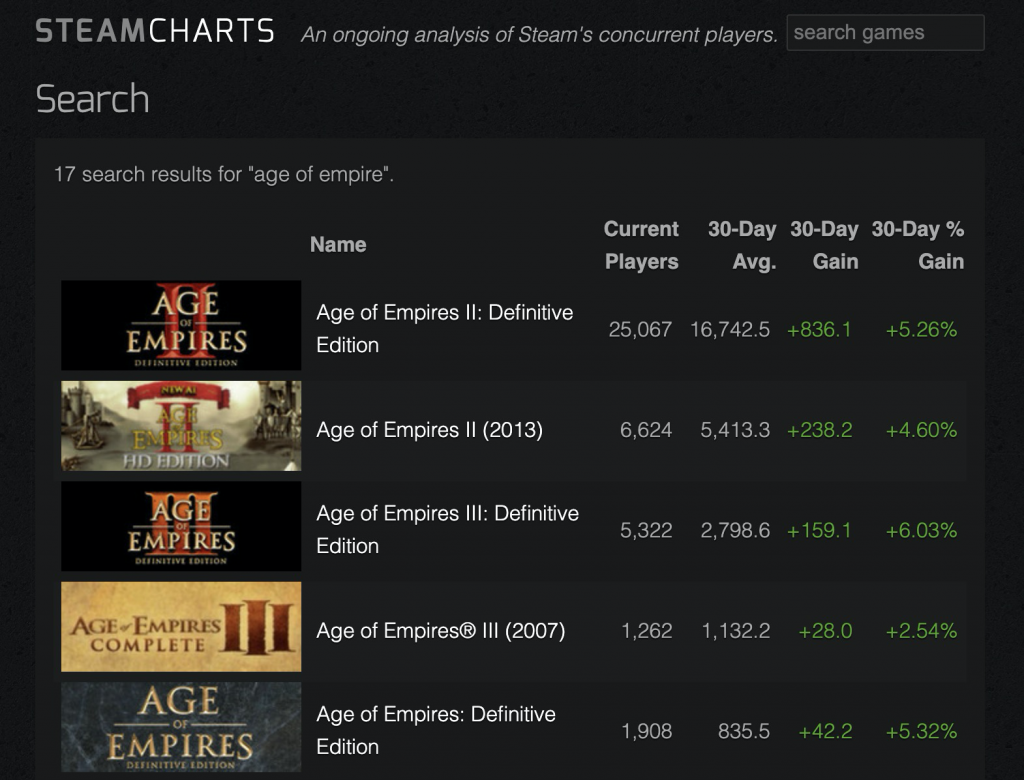This screenshot has width=1024, height=780.
Task: Click the Name column header
Action: [x=338, y=245]
